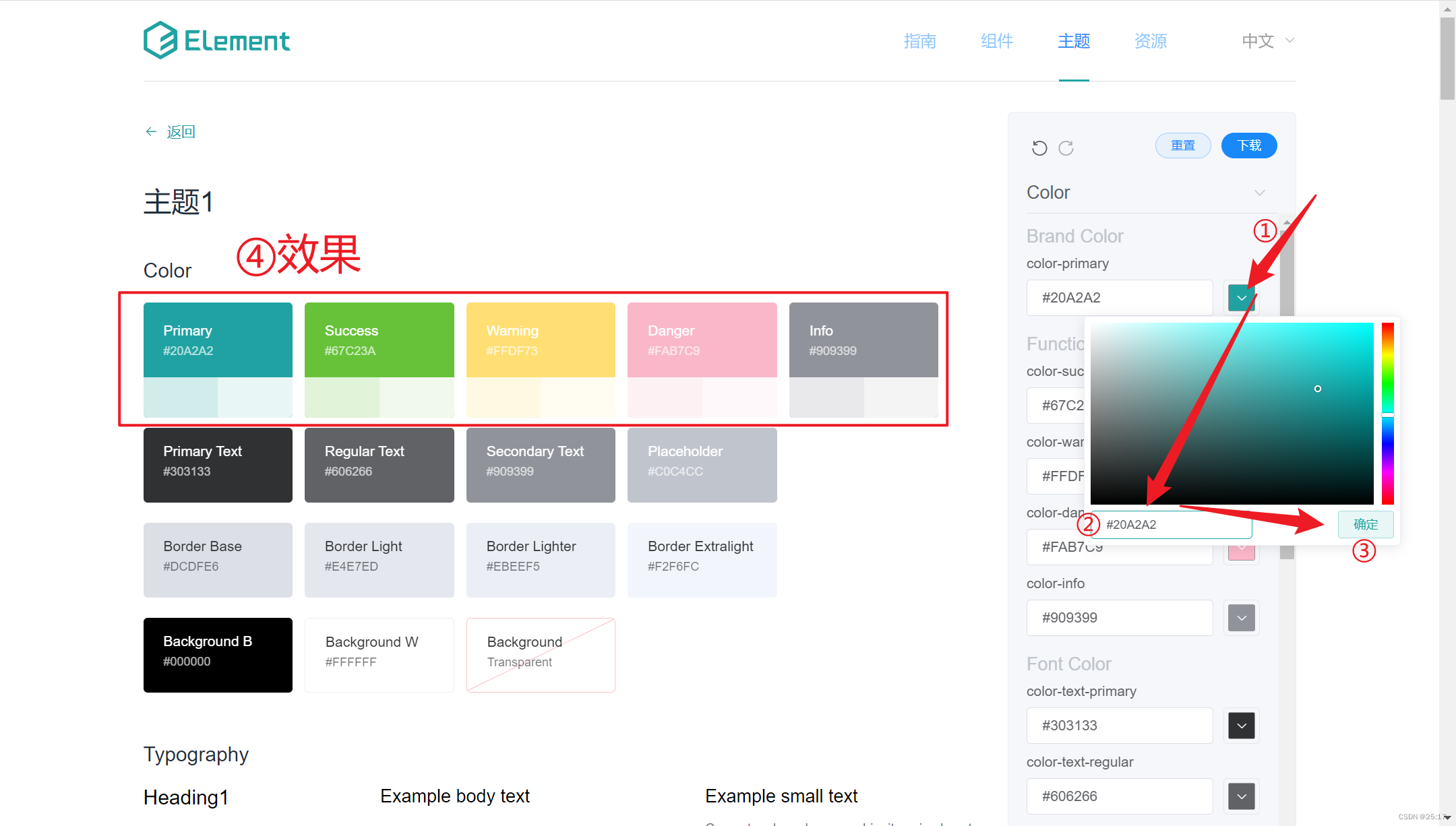Select the 主题 theme menu tab
The width and height of the screenshot is (1456, 826).
tap(1074, 39)
